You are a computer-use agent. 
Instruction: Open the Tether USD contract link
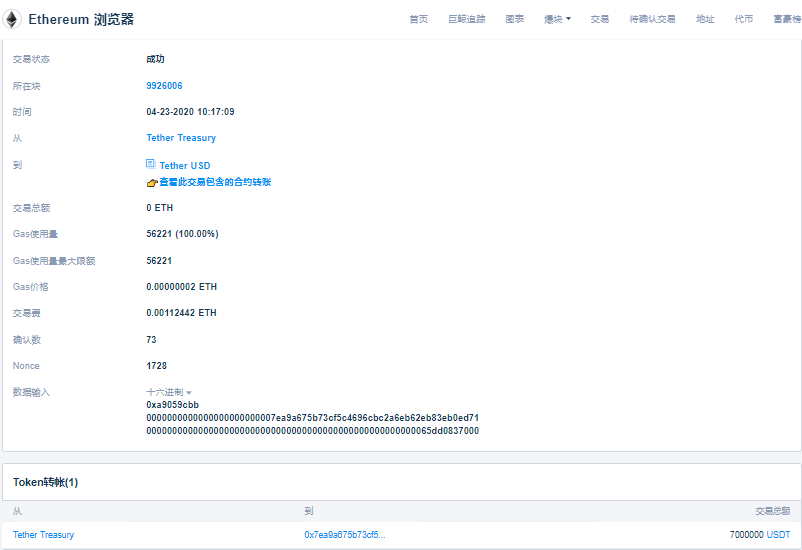tap(185, 166)
